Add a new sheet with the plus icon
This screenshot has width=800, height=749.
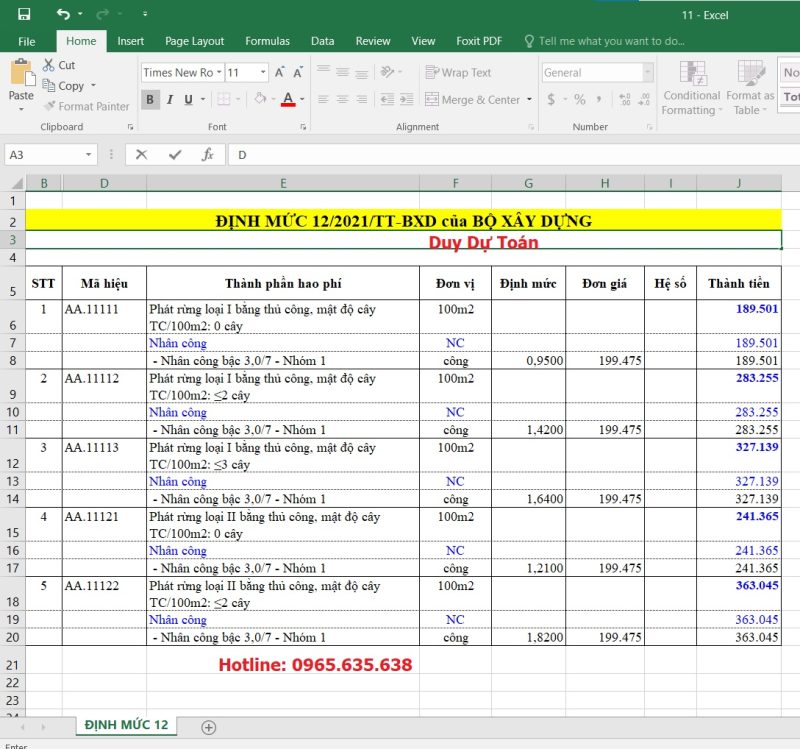coord(209,727)
